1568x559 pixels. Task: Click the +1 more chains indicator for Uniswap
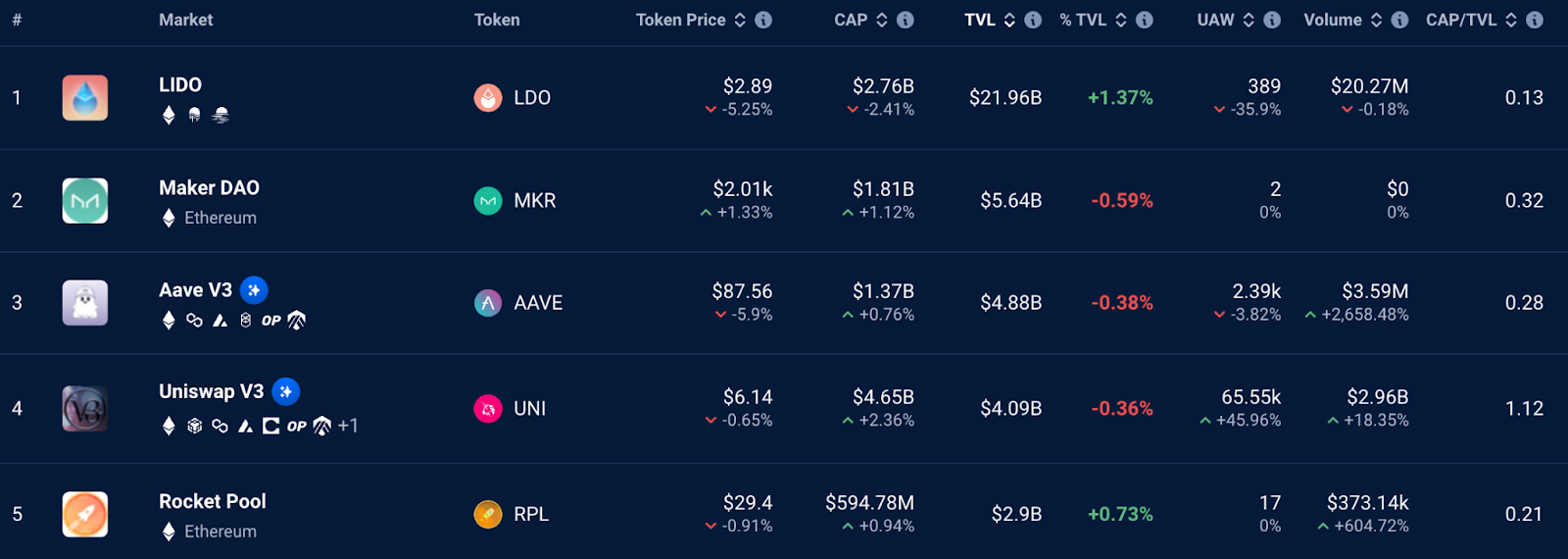pos(348,426)
